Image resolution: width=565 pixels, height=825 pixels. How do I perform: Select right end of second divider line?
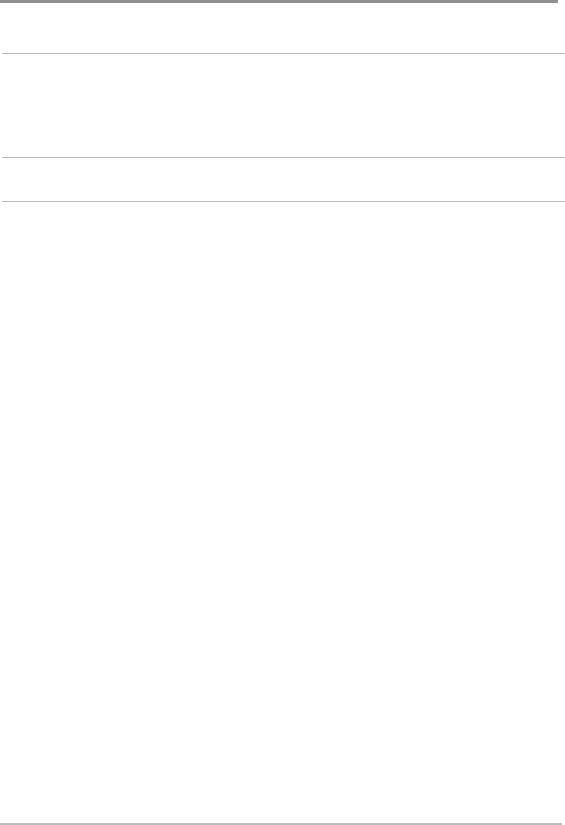pos(563,157)
